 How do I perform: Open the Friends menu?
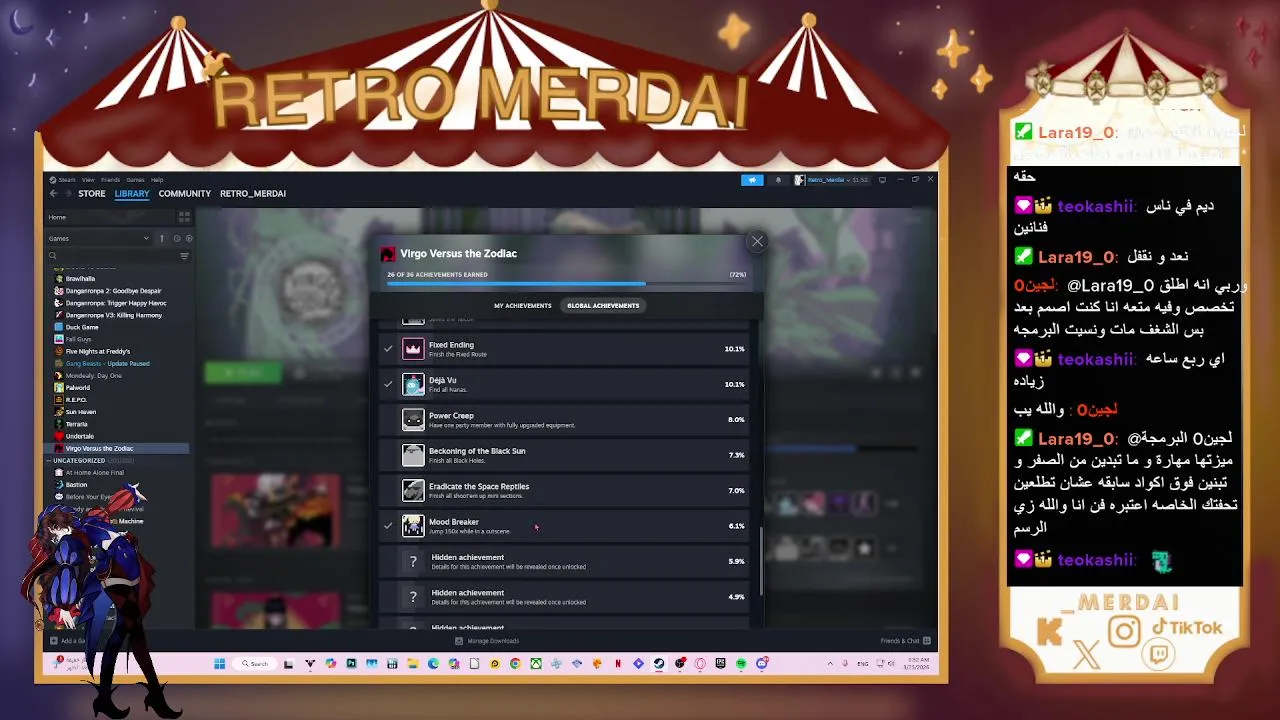coord(110,180)
